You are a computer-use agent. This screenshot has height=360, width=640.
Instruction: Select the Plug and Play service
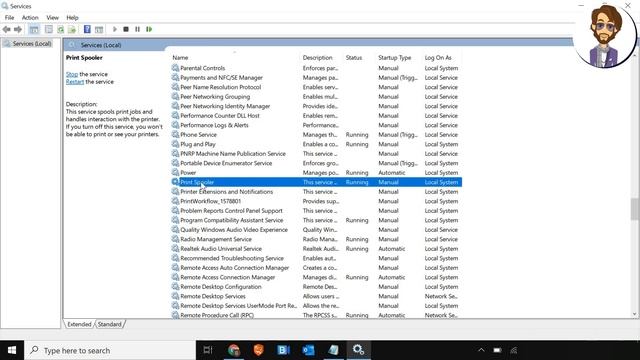pyautogui.click(x=316, y=144)
